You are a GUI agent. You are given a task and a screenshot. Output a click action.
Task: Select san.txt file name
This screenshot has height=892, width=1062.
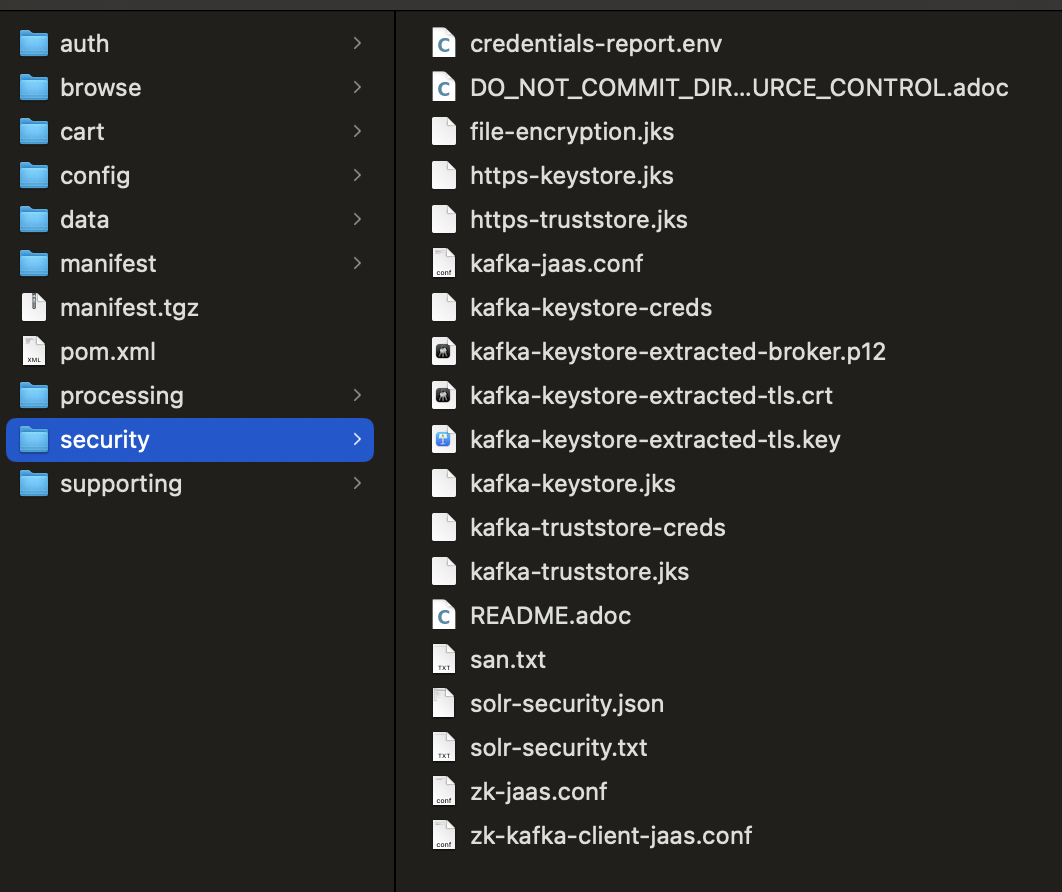coord(508,660)
